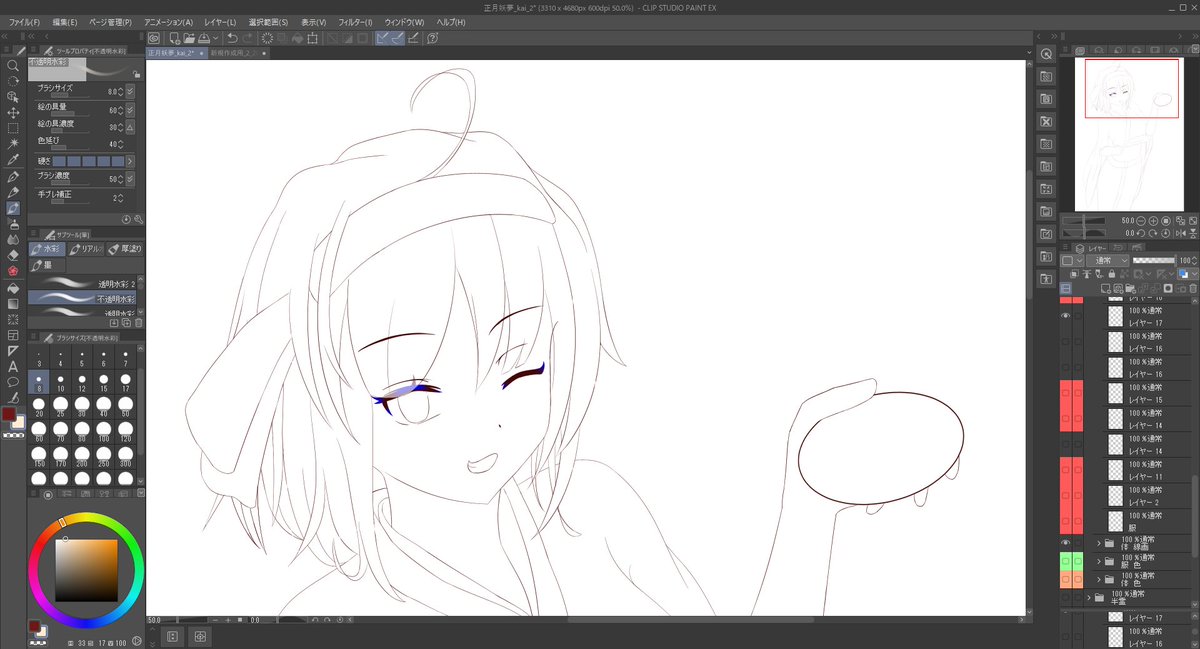Toggle visibility box of 服 色 folder
The height and width of the screenshot is (649, 1200).
1065,561
